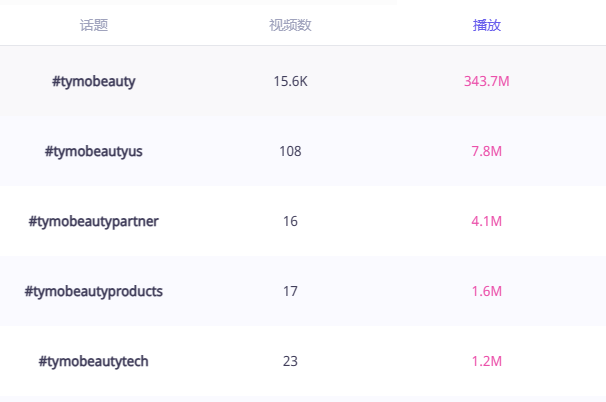Screen dimensions: 606x402
Task: Select the 108 video count cell
Action: click(290, 151)
